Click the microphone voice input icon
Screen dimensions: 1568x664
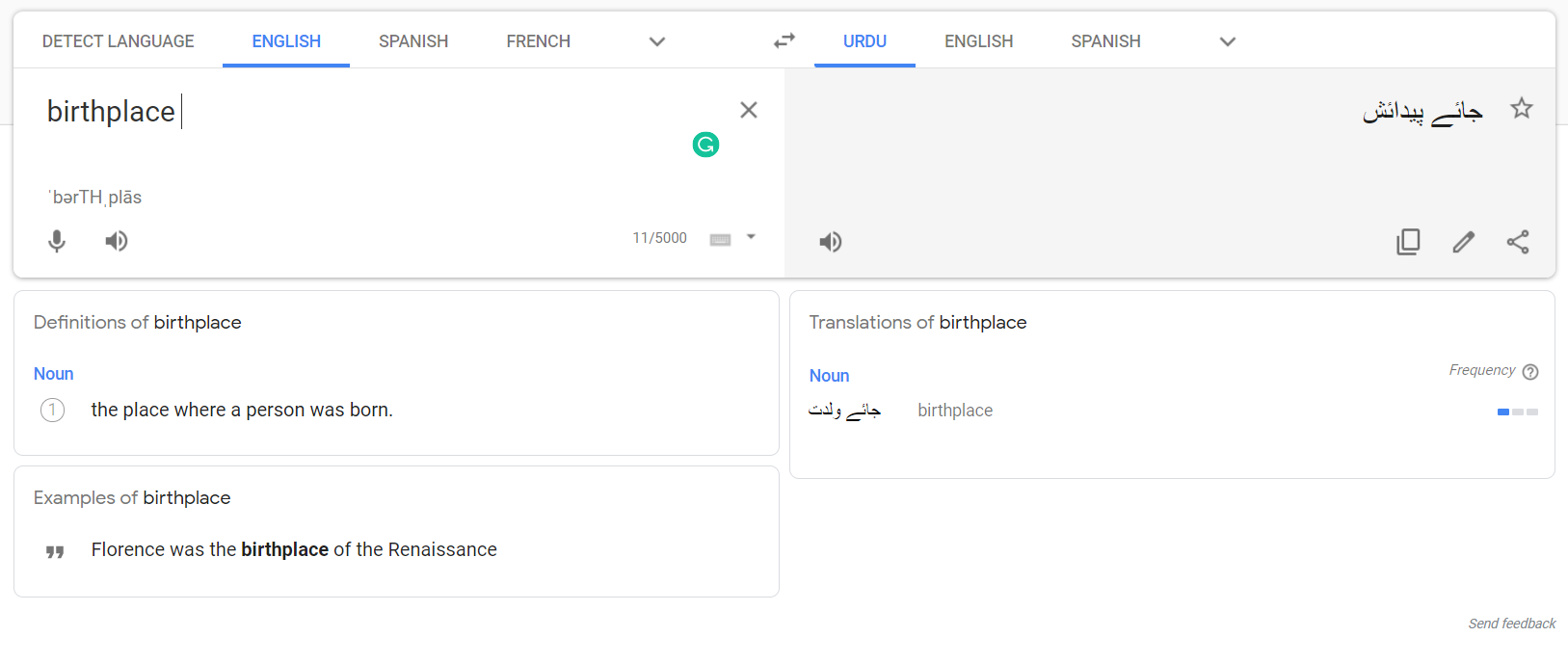[x=57, y=241]
